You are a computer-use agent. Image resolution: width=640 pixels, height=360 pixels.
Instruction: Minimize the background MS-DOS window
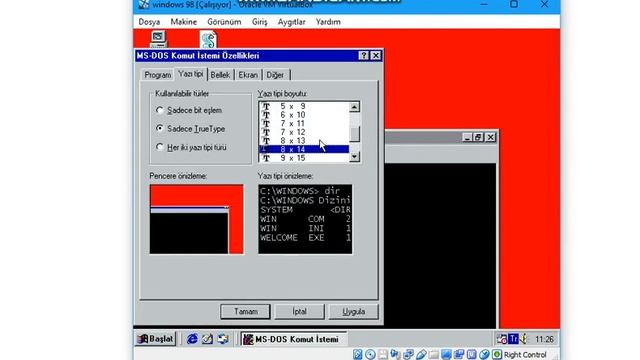click(468, 137)
